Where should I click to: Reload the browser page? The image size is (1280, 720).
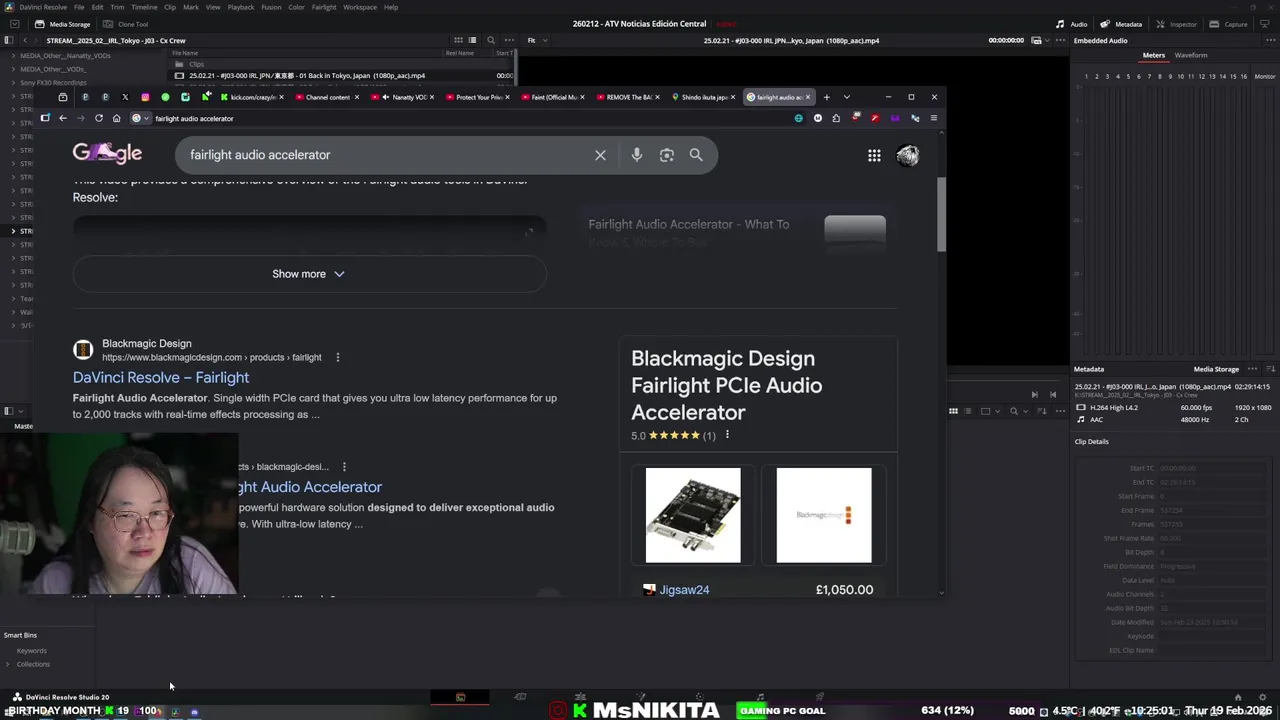[x=98, y=118]
